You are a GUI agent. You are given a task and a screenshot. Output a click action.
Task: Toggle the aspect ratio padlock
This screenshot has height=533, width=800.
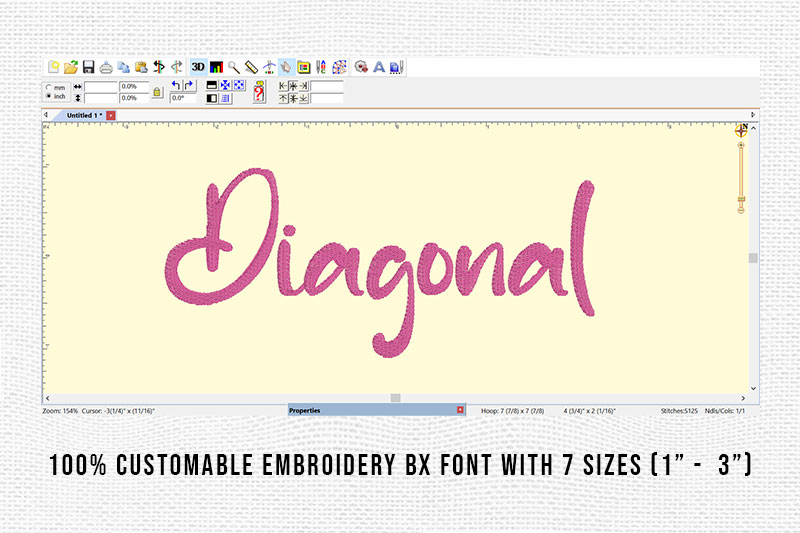coord(157,92)
